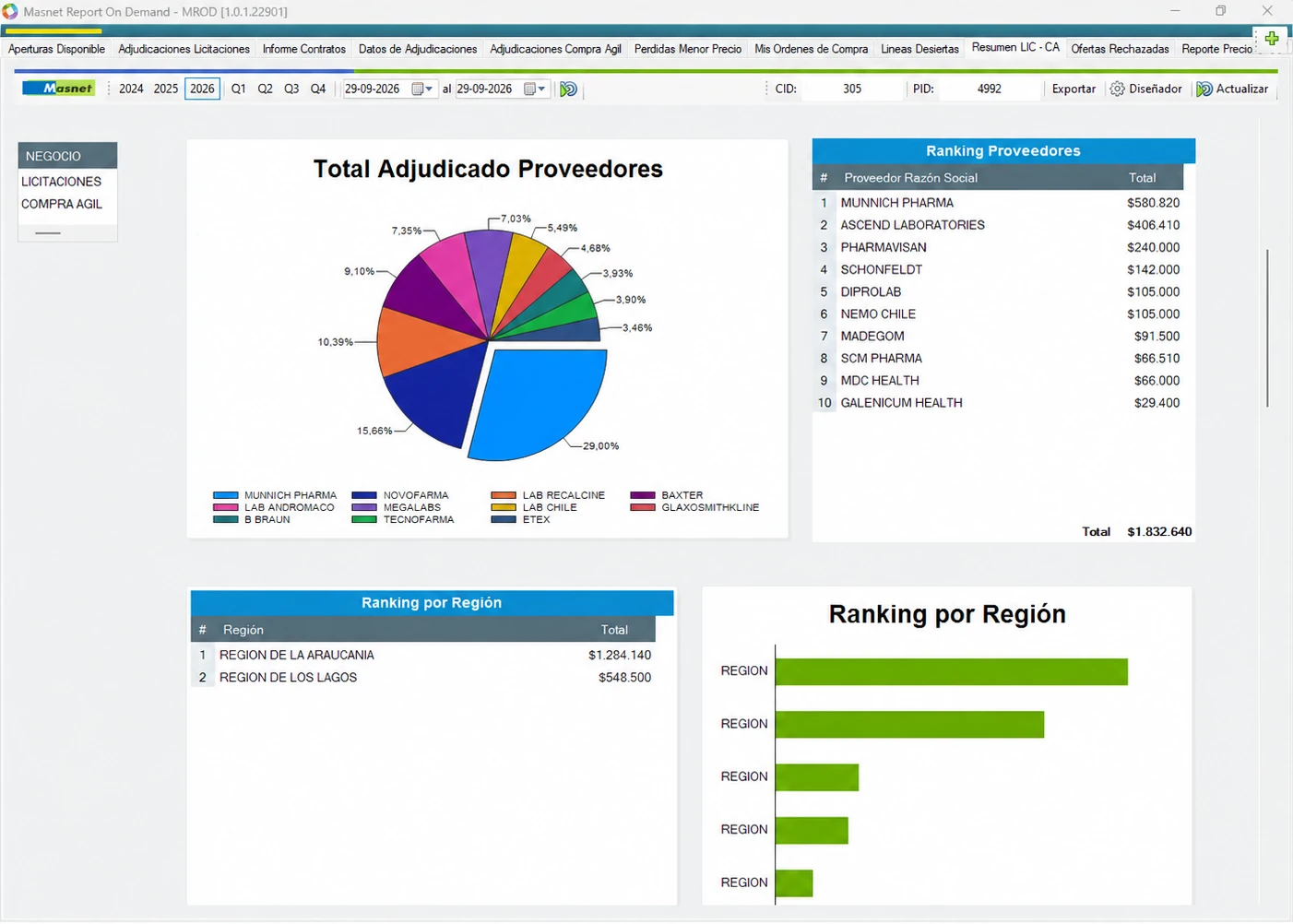The height and width of the screenshot is (924, 1293).
Task: Open the Reporte Precio tab
Action: (1217, 49)
